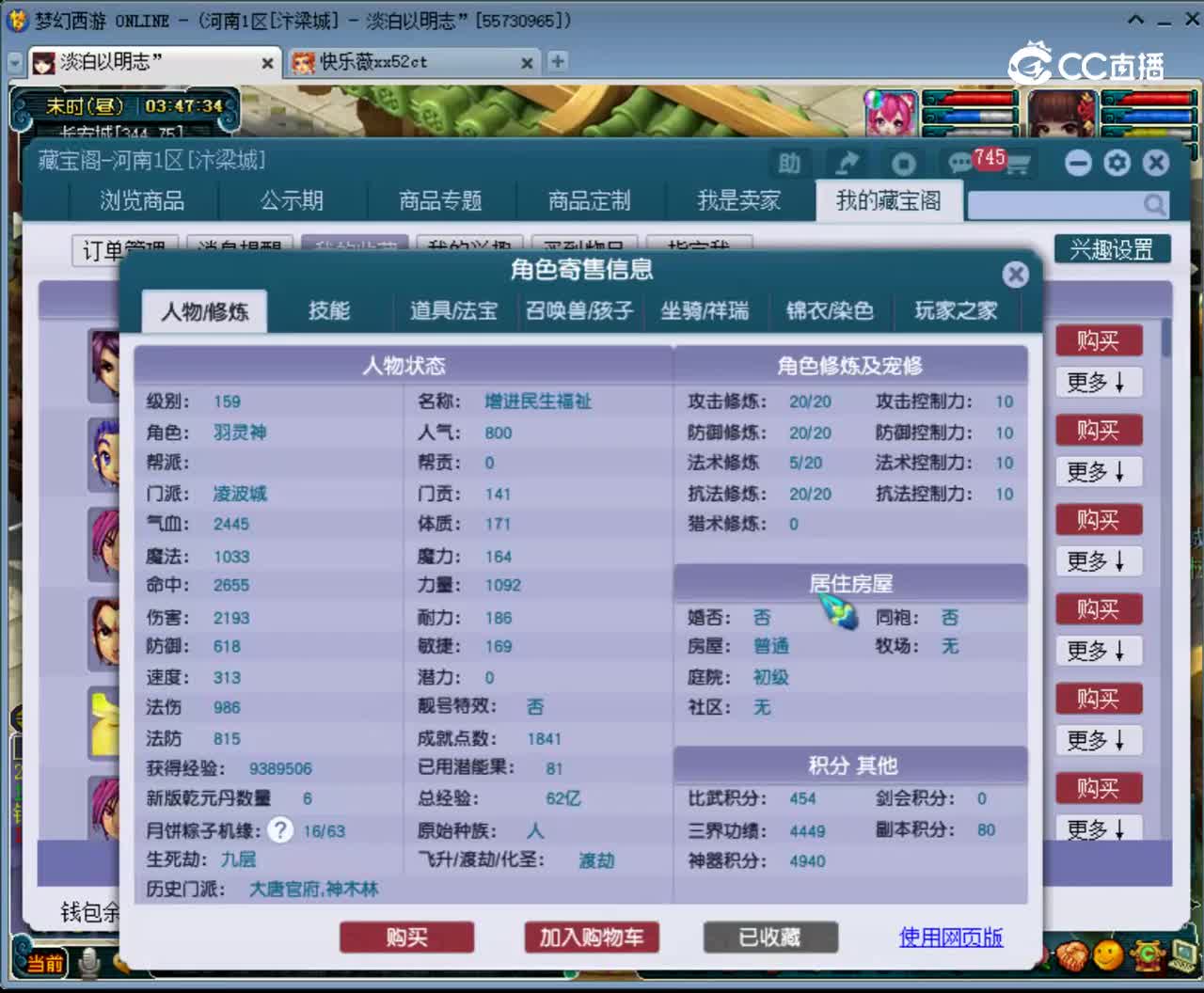
Task: Click the magnifier search icon in the 藏宝阁 search box
Action: 1153,204
